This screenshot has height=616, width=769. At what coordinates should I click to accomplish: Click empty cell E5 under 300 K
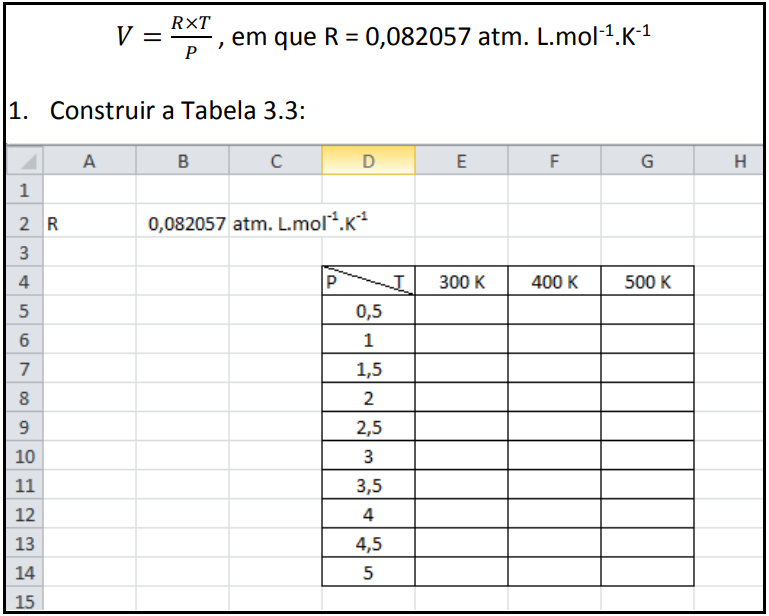coord(461,311)
